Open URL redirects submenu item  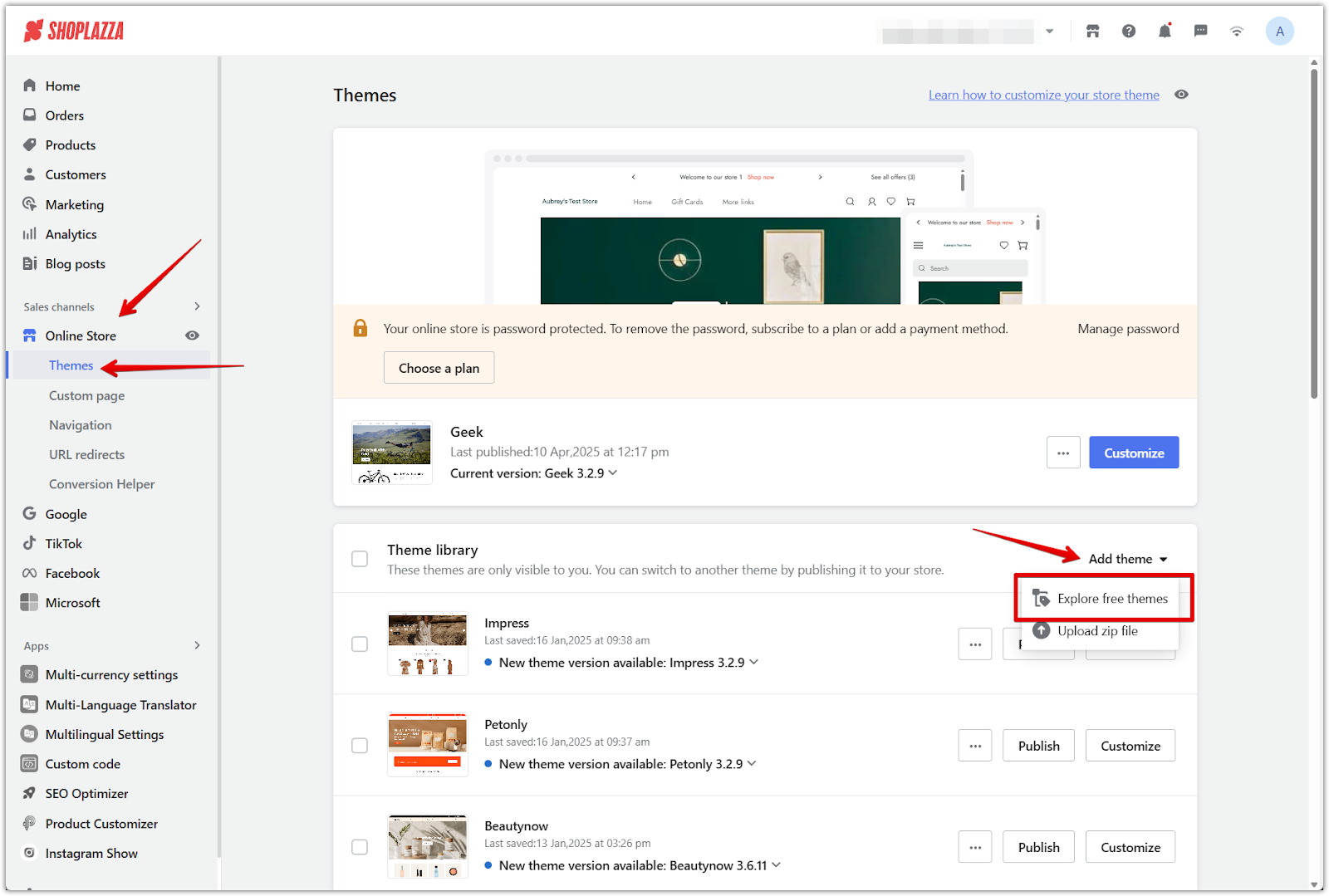[x=86, y=454]
